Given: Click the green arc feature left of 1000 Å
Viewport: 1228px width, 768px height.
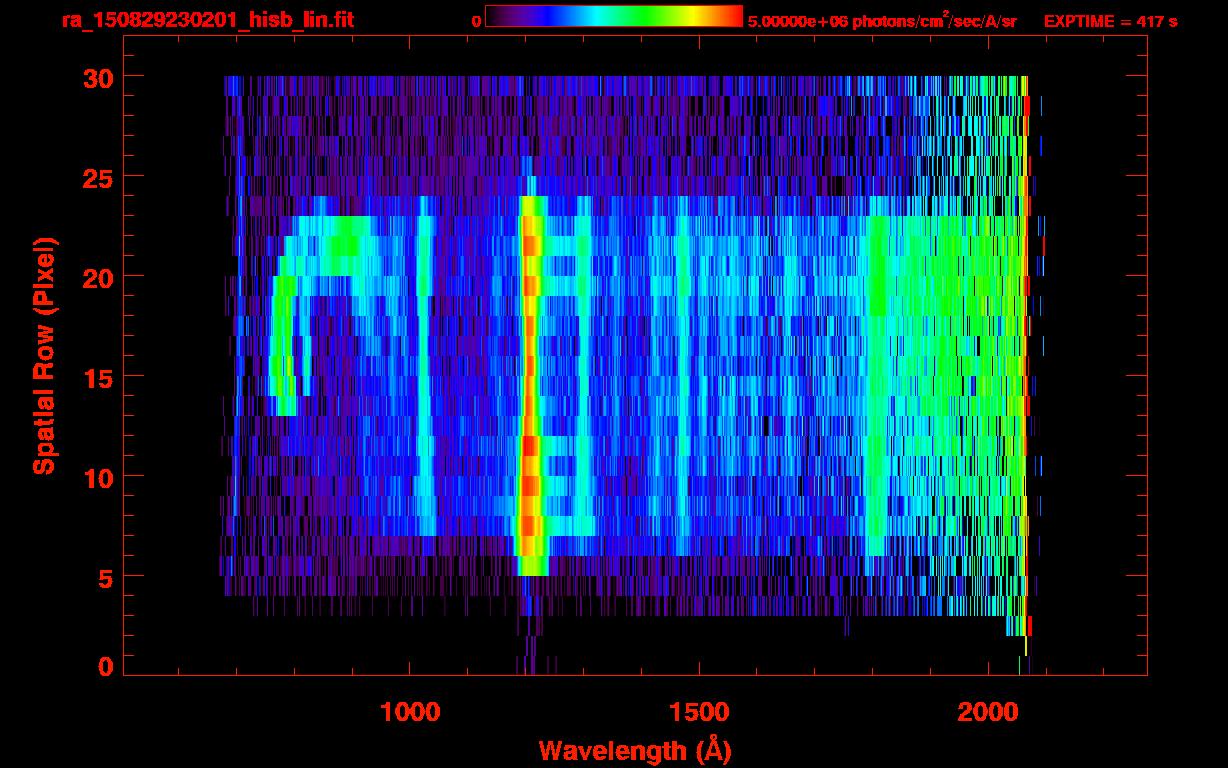Looking at the screenshot, I should 282,330.
